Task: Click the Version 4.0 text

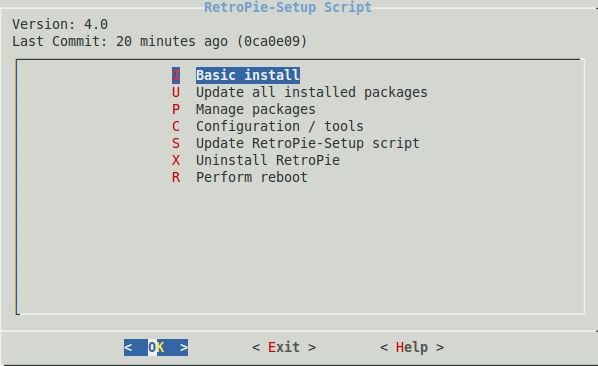Action: 60,24
